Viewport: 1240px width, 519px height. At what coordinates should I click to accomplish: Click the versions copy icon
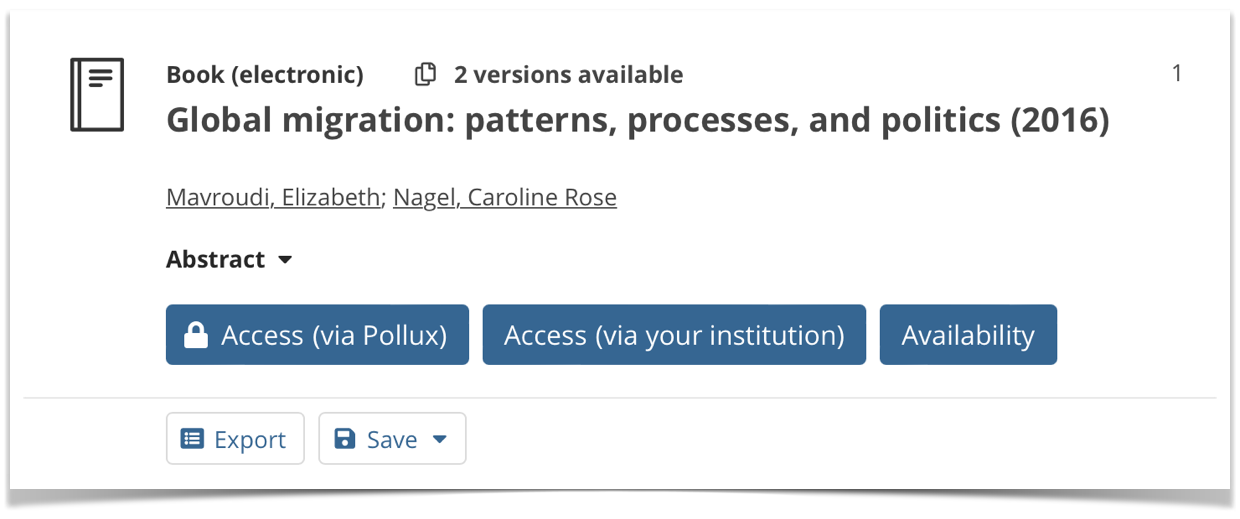click(426, 75)
